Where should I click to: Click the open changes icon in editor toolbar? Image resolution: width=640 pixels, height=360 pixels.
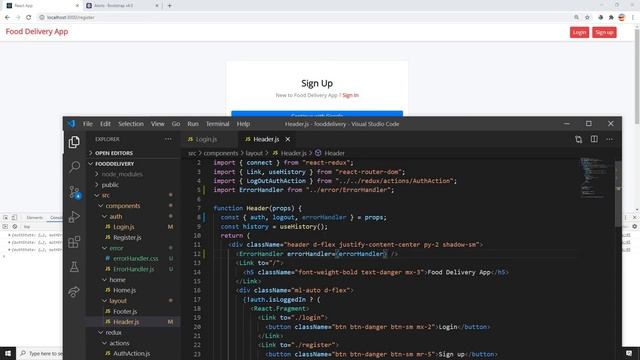pyautogui.click(x=578, y=139)
